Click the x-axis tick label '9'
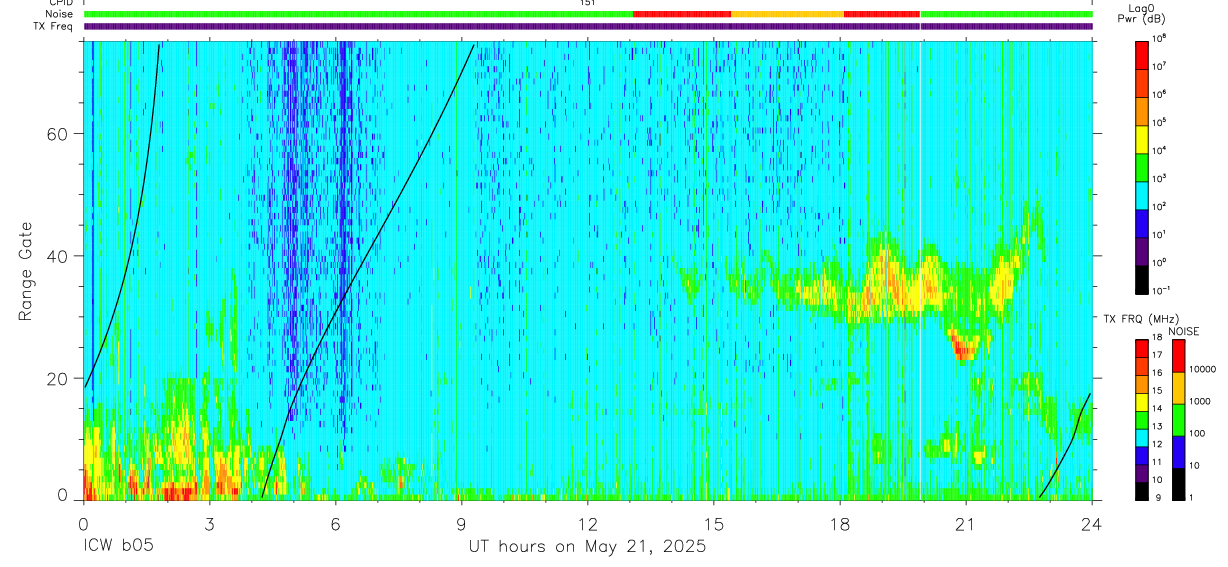Screen dimensions: 1228x567 (x=461, y=523)
